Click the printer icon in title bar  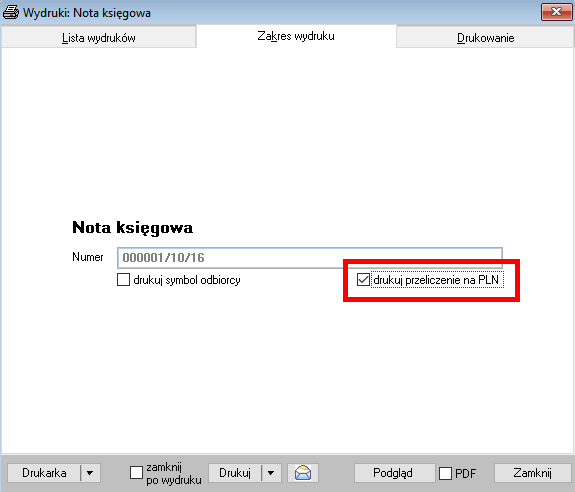(x=11, y=12)
